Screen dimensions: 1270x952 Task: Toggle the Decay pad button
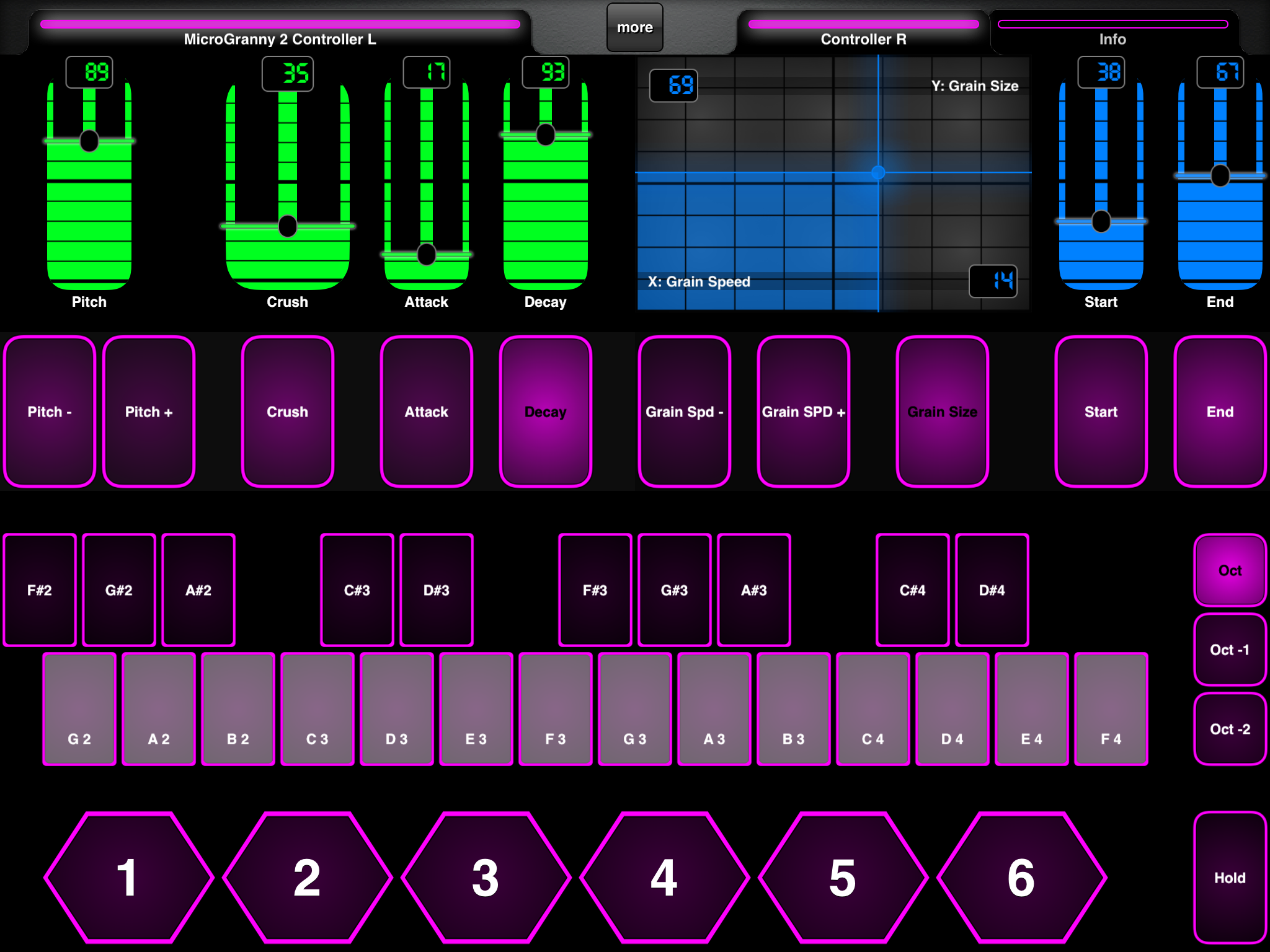click(546, 412)
